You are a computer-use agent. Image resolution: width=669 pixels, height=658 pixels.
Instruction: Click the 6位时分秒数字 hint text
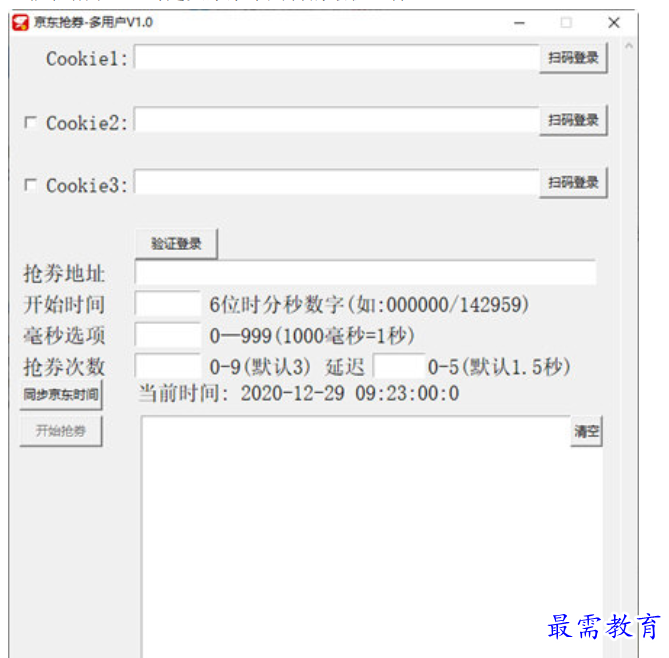click(369, 305)
